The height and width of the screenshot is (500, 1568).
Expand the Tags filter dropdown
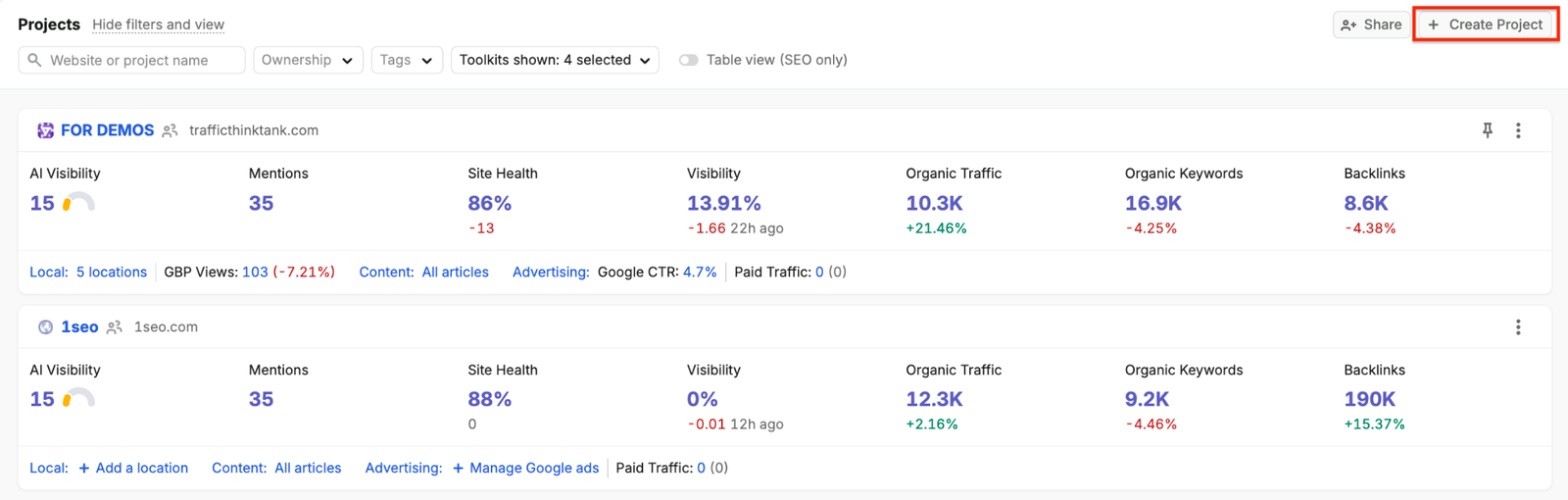[x=407, y=60]
